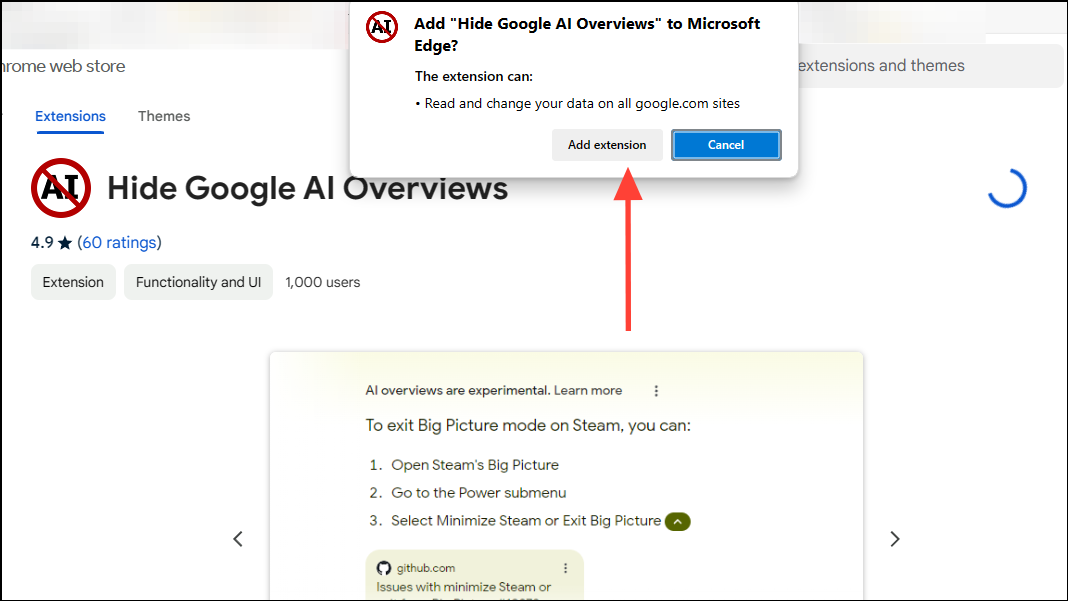
Task: Click the rating star icon
Action: pos(65,243)
